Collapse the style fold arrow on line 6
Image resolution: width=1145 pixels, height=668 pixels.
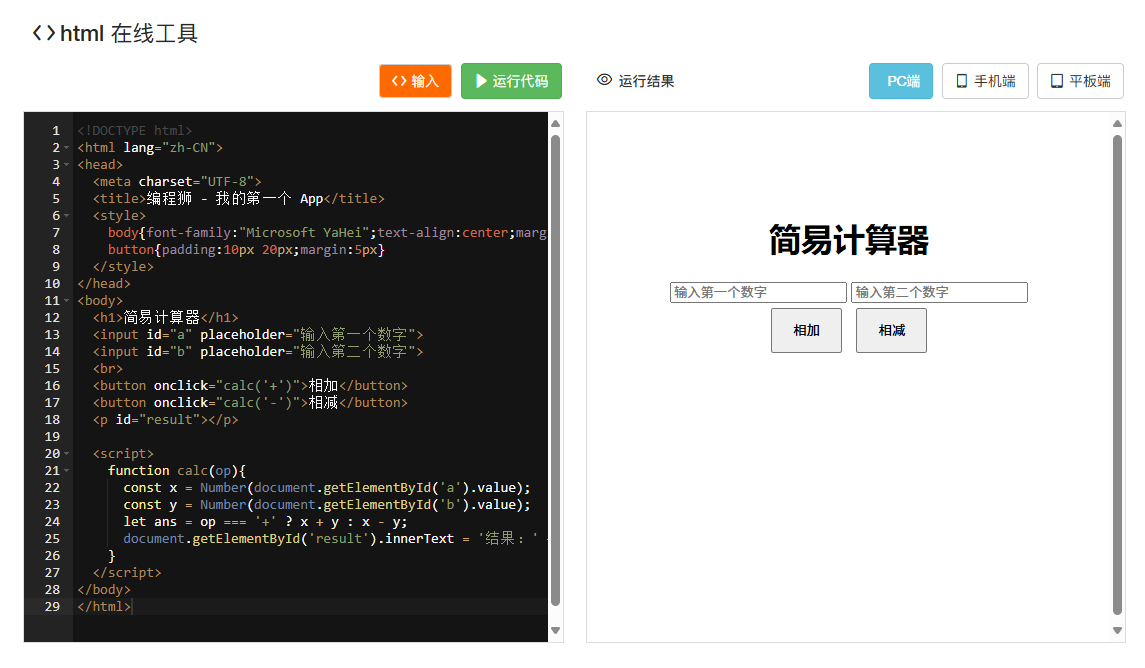point(66,216)
